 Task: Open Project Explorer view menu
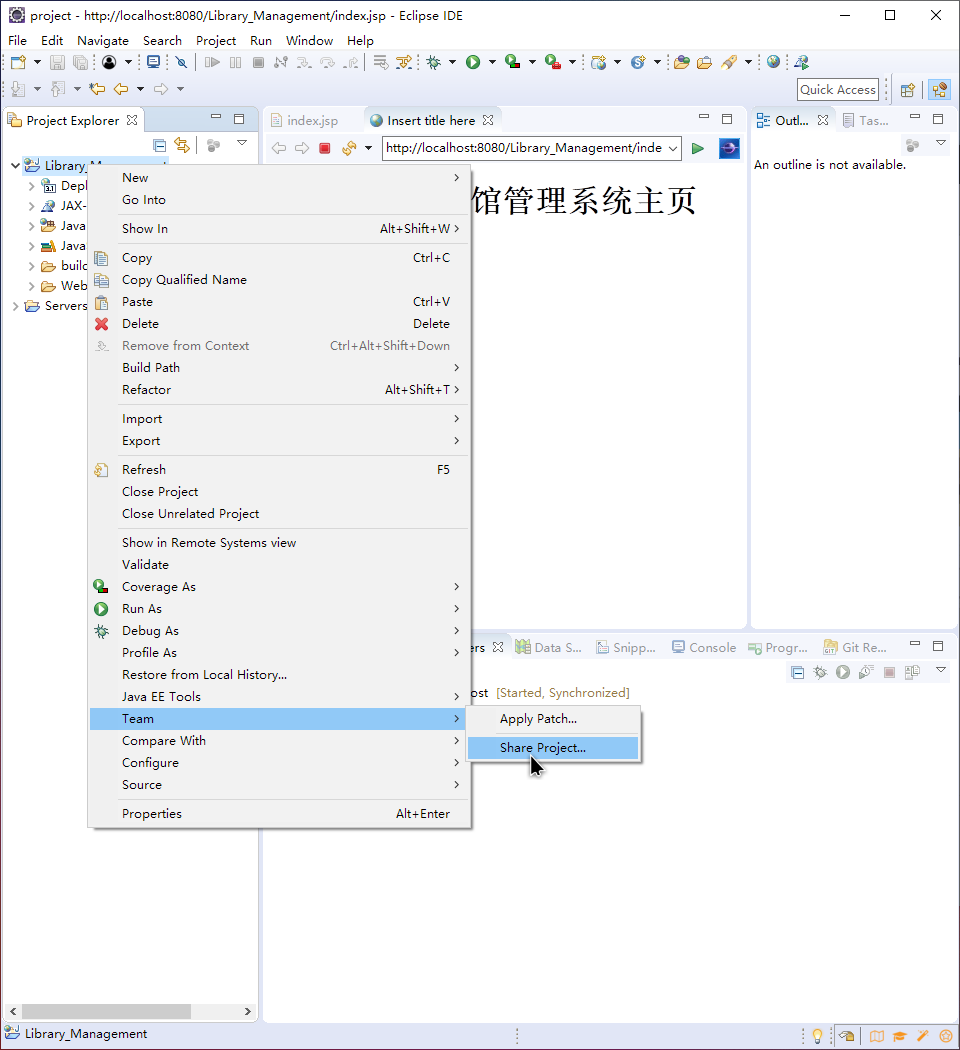242,143
